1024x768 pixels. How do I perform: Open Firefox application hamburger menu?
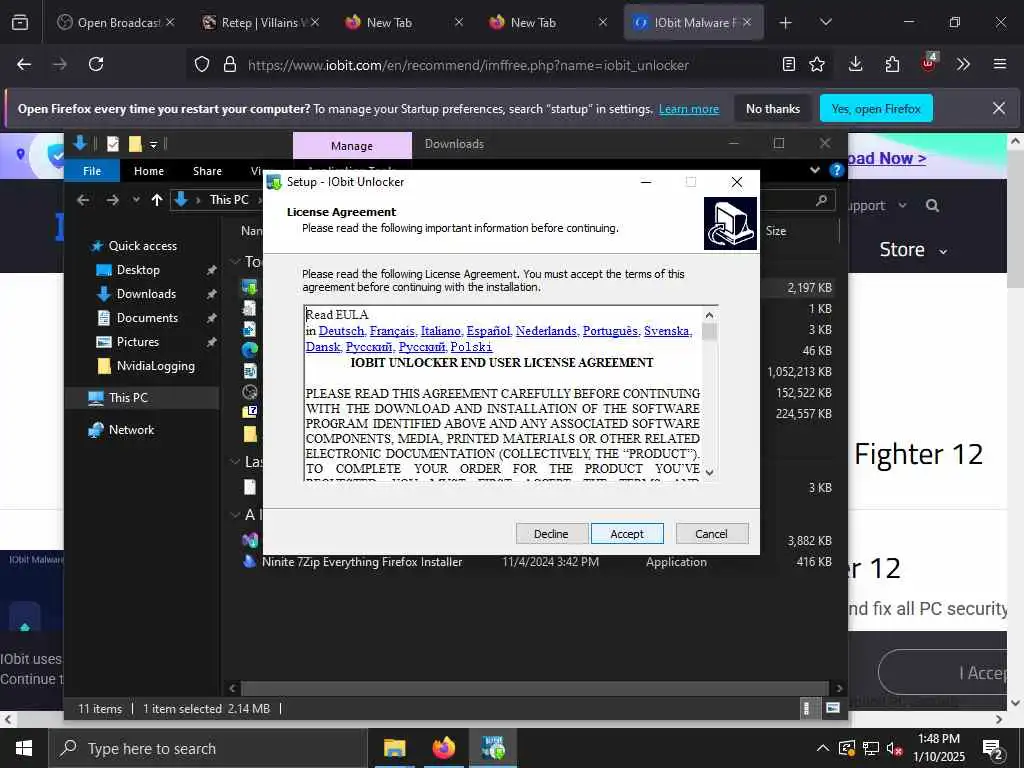tap(999, 64)
